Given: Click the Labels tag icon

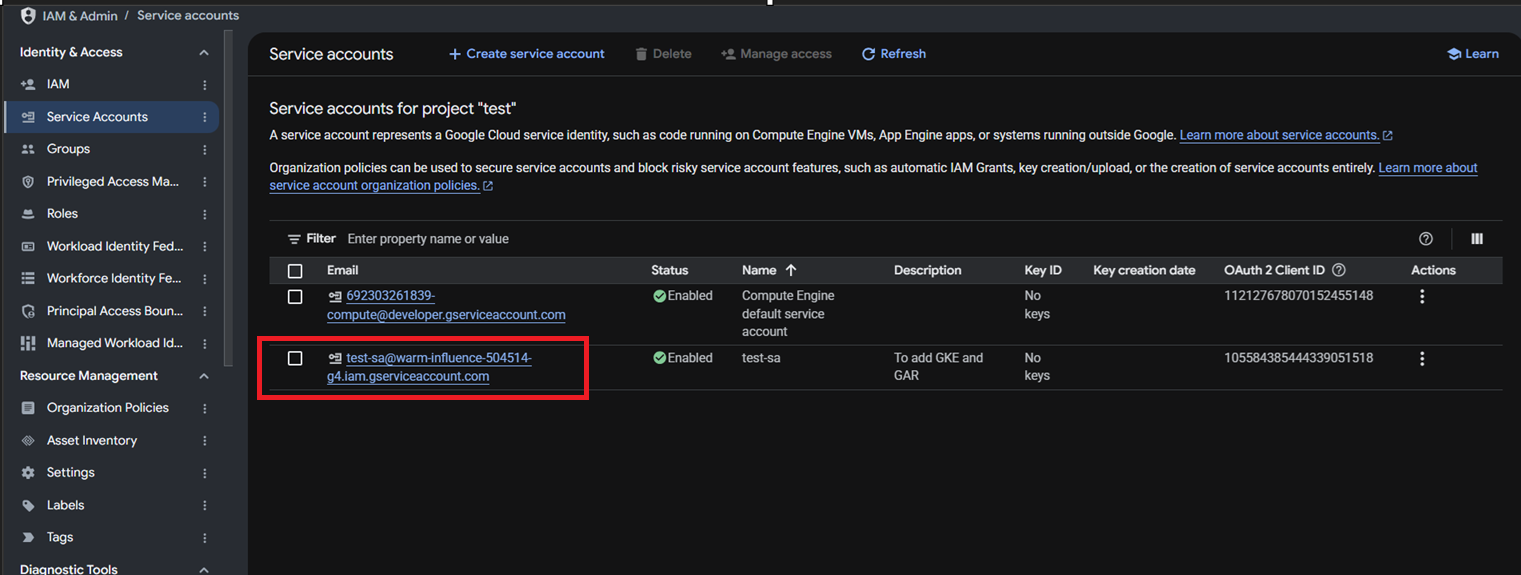Looking at the screenshot, I should 28,505.
